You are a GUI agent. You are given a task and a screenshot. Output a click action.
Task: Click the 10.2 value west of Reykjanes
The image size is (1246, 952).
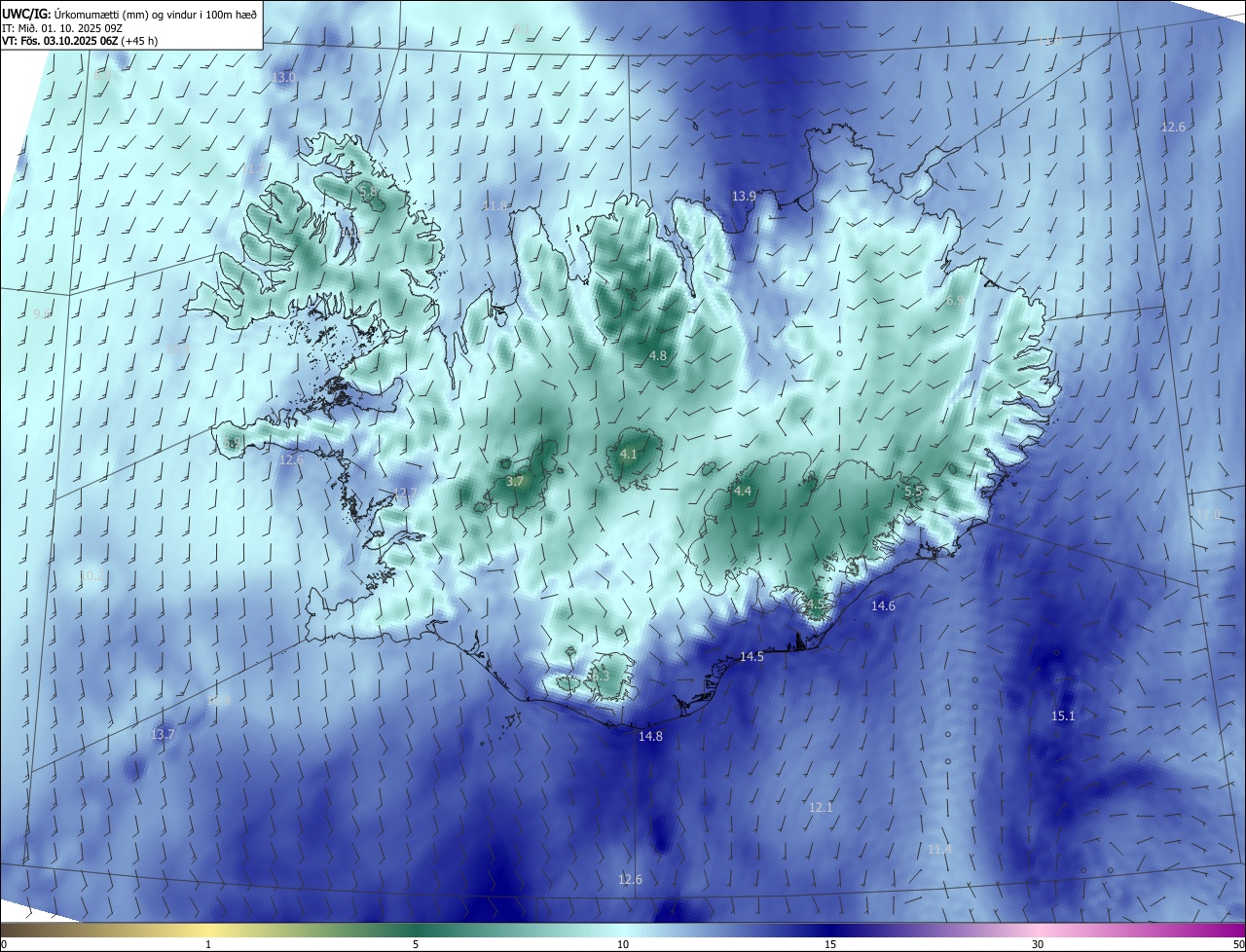tap(91, 576)
